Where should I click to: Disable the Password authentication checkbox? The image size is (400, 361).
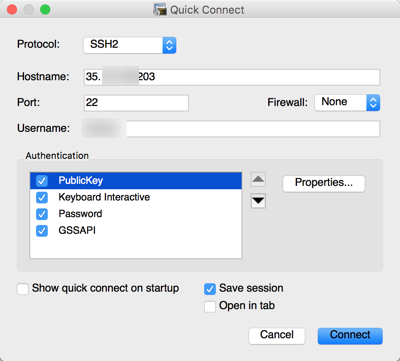point(42,214)
